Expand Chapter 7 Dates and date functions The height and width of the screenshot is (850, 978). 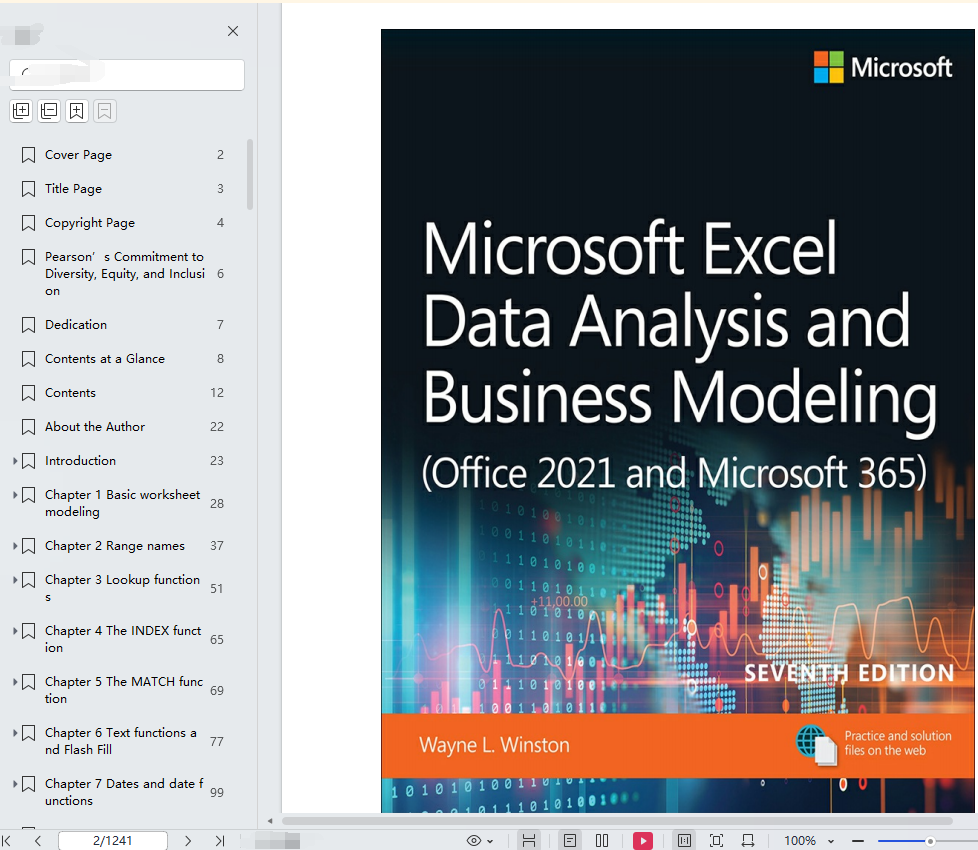15,783
